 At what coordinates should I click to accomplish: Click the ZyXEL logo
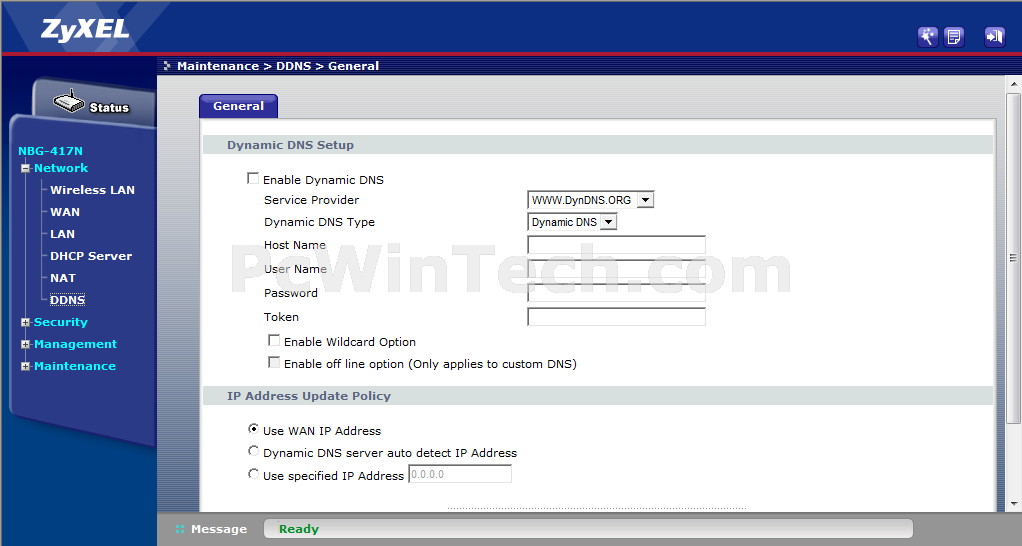click(85, 29)
